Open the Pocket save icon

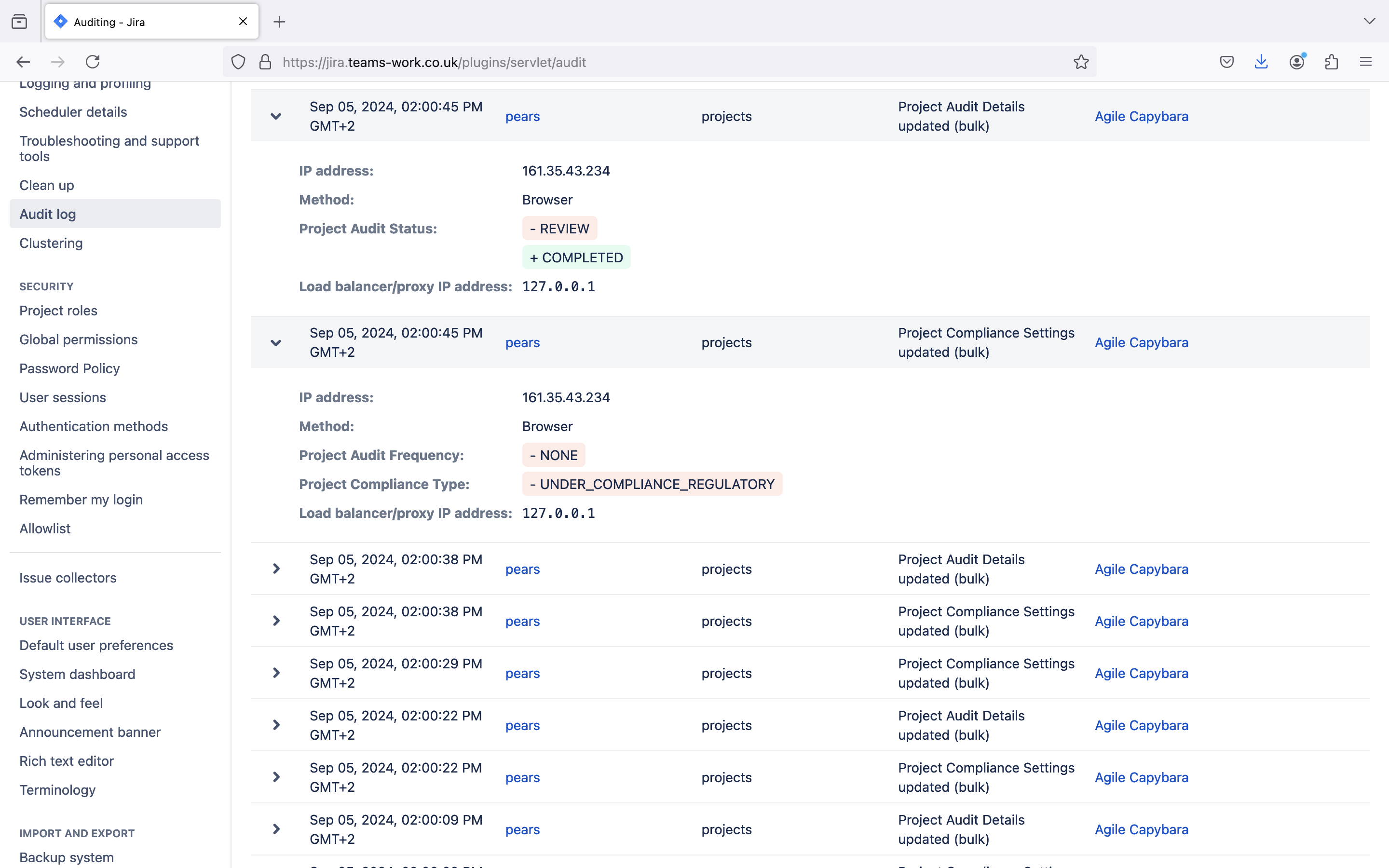(x=1226, y=62)
